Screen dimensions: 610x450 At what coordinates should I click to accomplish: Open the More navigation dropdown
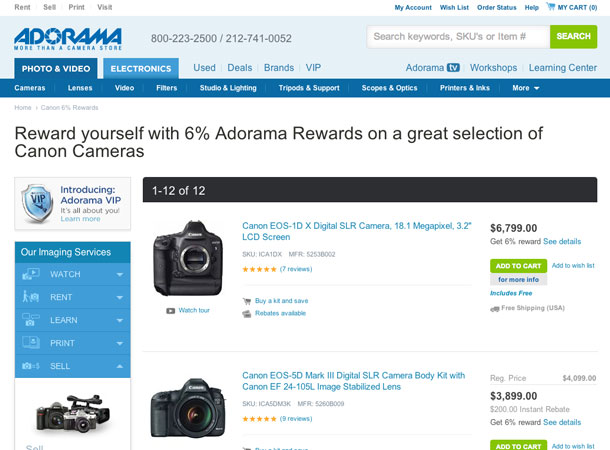[x=526, y=88]
